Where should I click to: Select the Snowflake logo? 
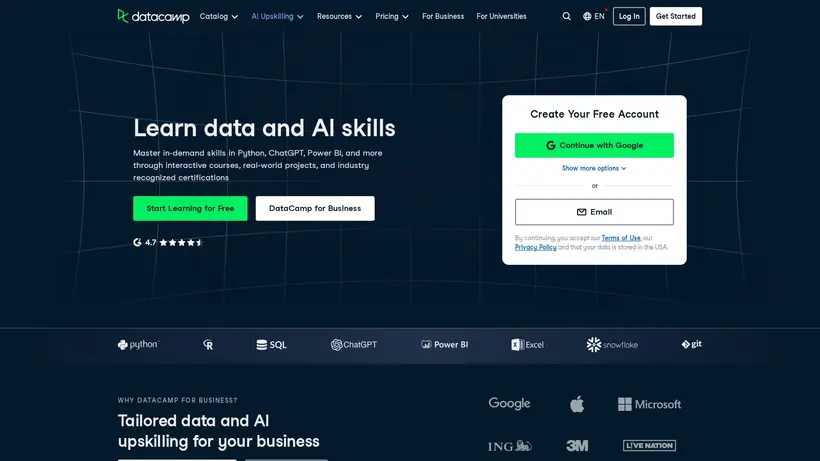click(612, 344)
